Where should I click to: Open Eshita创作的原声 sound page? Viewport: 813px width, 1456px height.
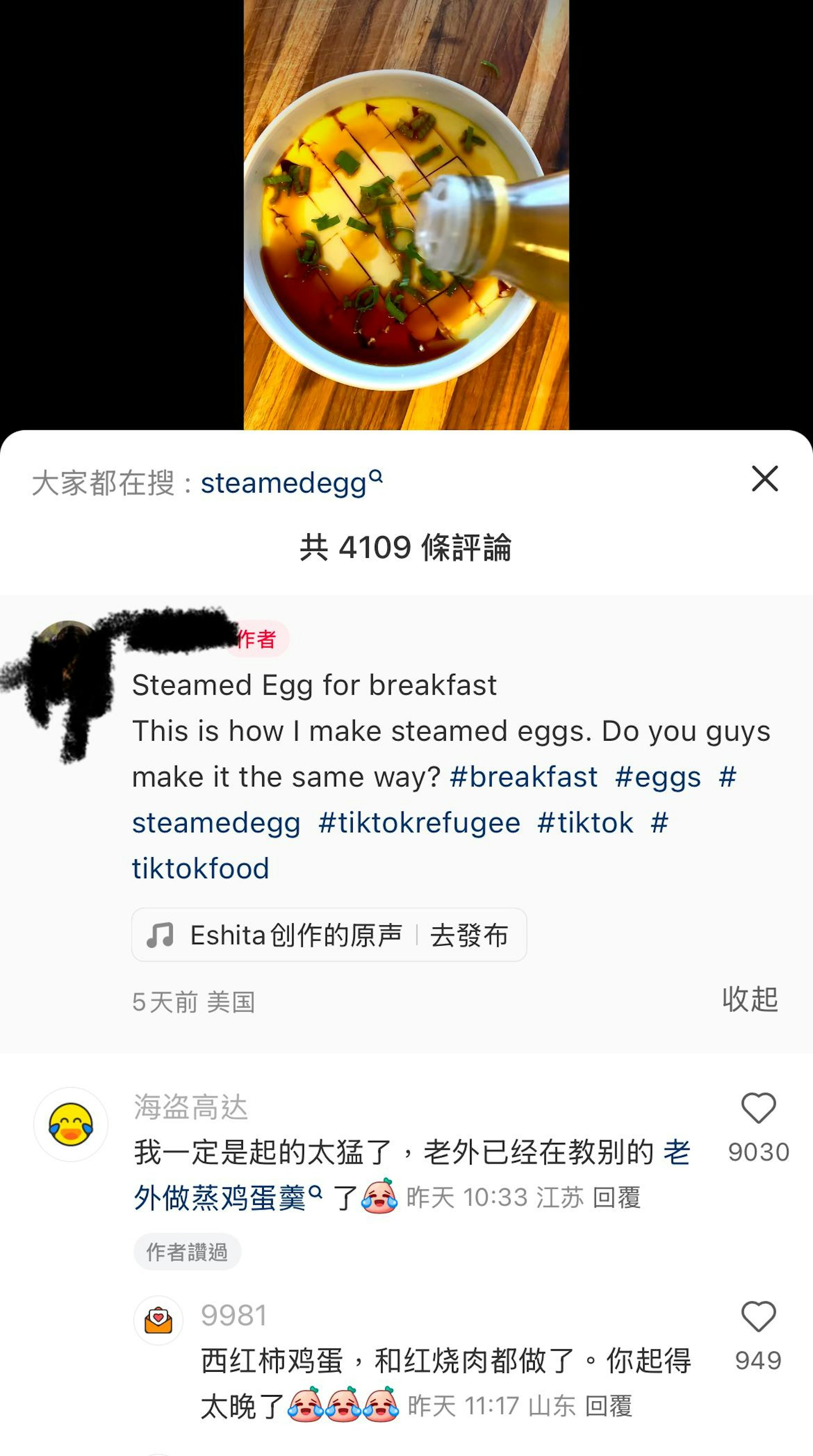[x=296, y=936]
